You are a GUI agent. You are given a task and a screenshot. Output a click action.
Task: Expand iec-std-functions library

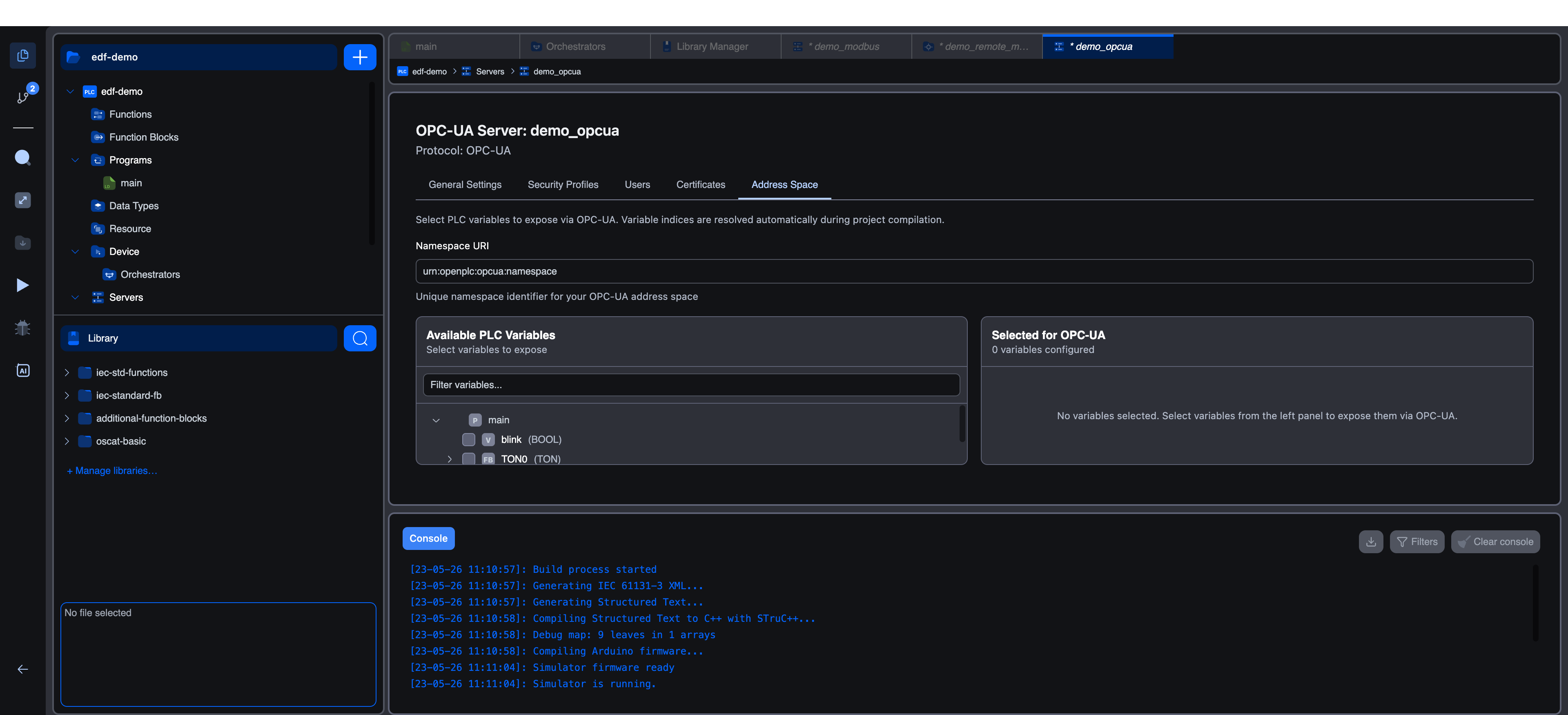[67, 373]
